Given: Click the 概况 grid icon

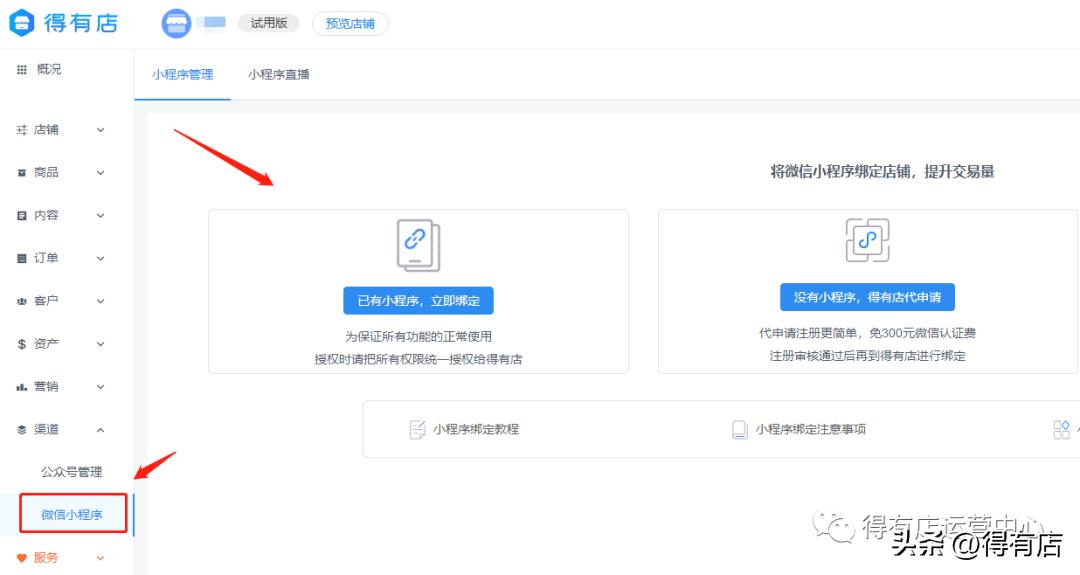Looking at the screenshot, I should [21, 70].
